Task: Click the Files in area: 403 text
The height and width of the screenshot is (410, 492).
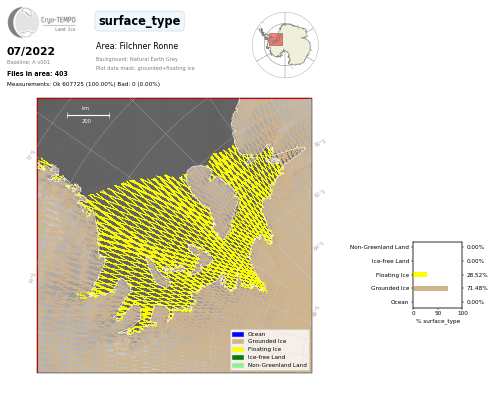Action: (37, 74)
